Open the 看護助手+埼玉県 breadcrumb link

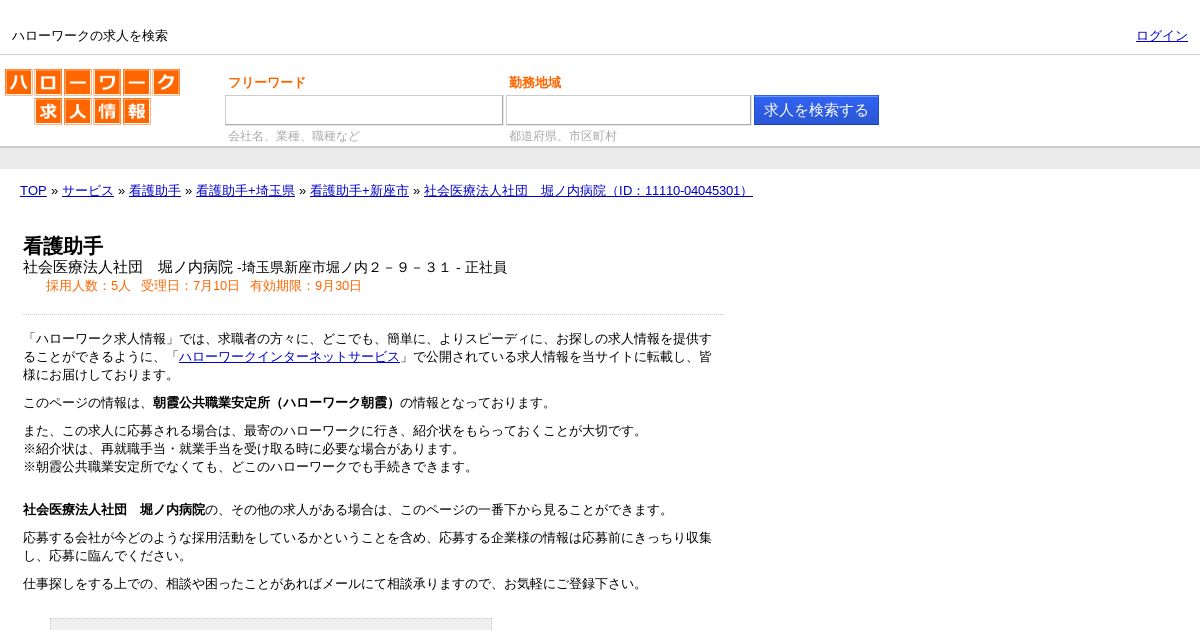(x=245, y=191)
